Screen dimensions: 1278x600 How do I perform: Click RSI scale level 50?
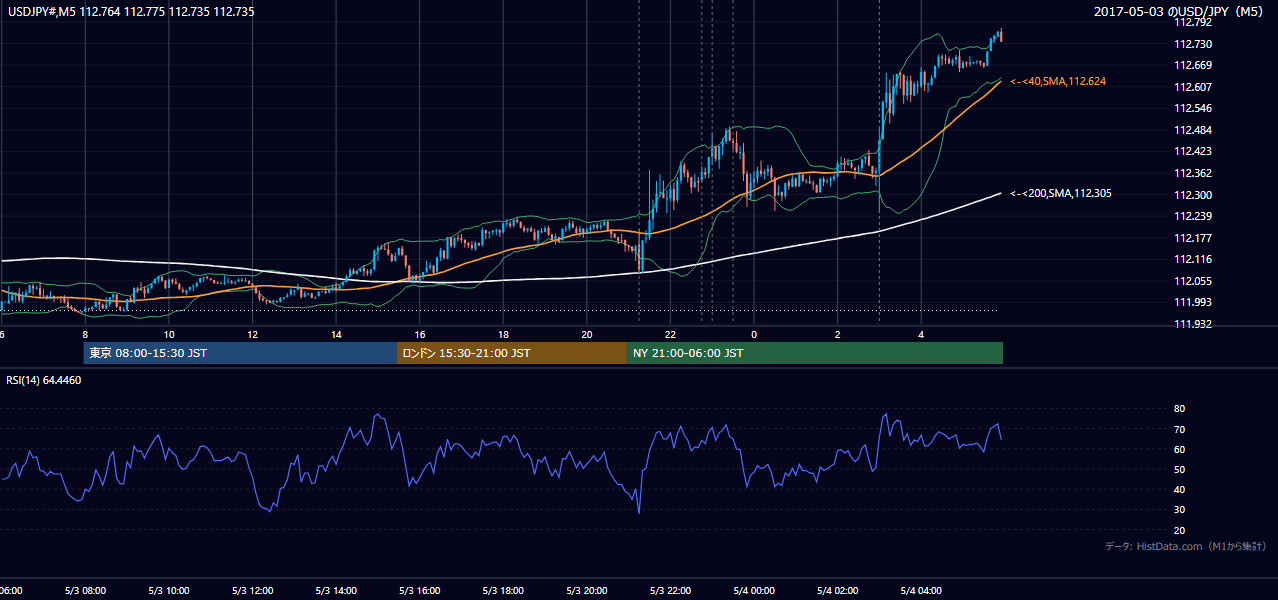tap(1180, 470)
